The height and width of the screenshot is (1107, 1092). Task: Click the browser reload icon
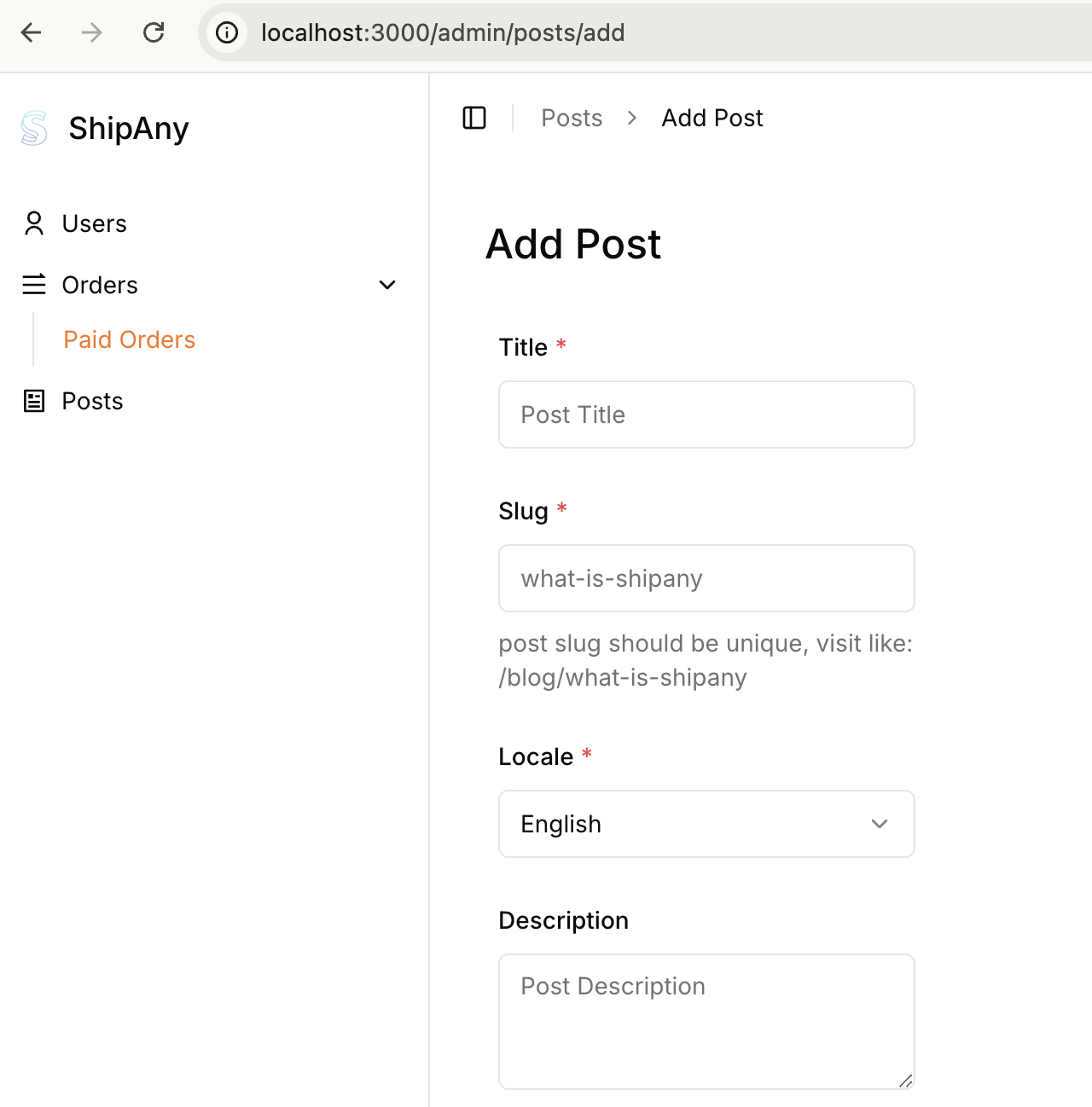154,32
